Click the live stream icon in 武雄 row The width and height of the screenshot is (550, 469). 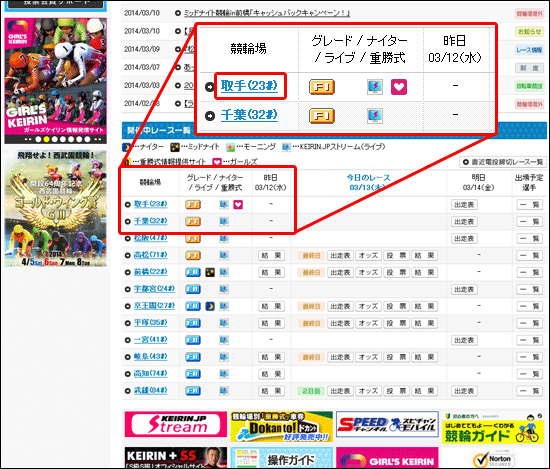[x=224, y=391]
